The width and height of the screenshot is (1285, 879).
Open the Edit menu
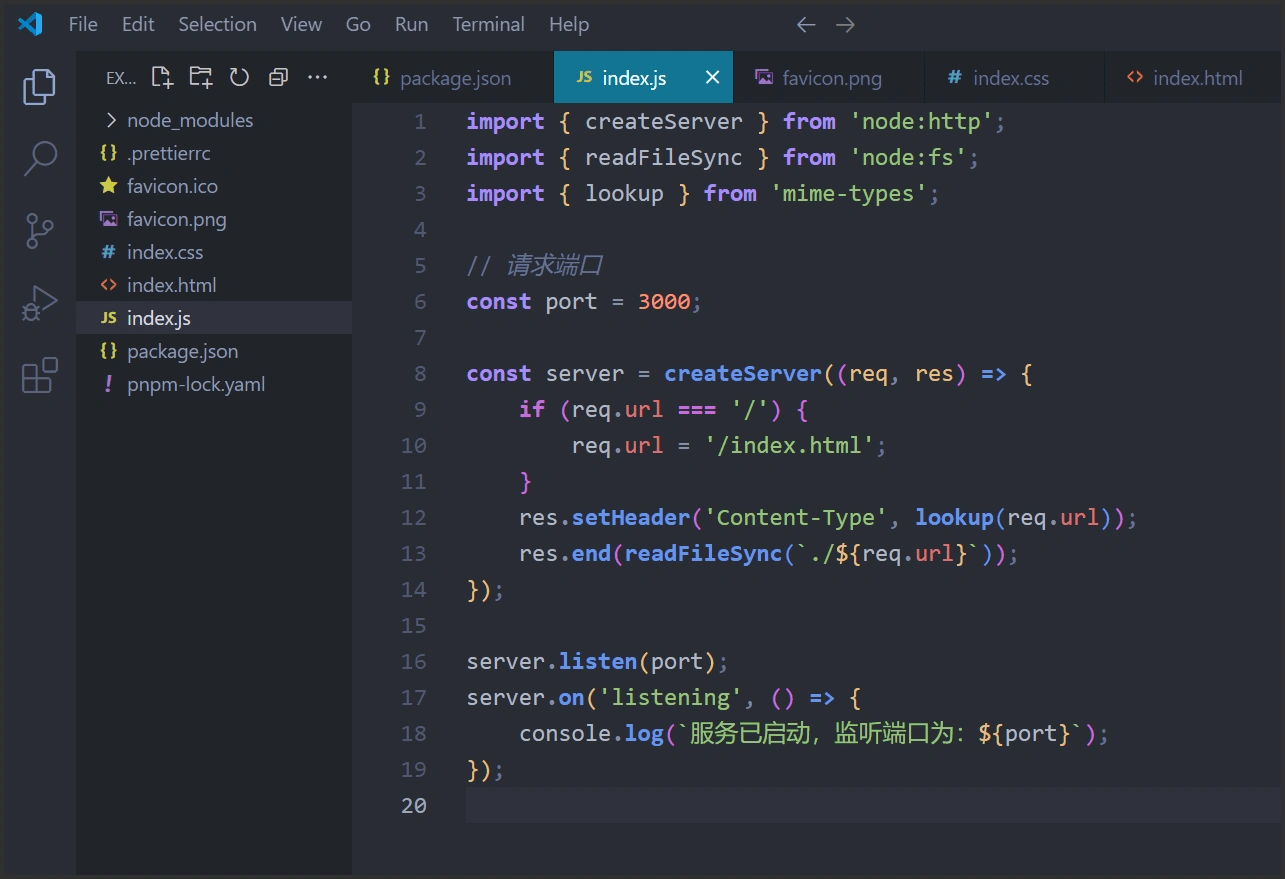[x=138, y=24]
